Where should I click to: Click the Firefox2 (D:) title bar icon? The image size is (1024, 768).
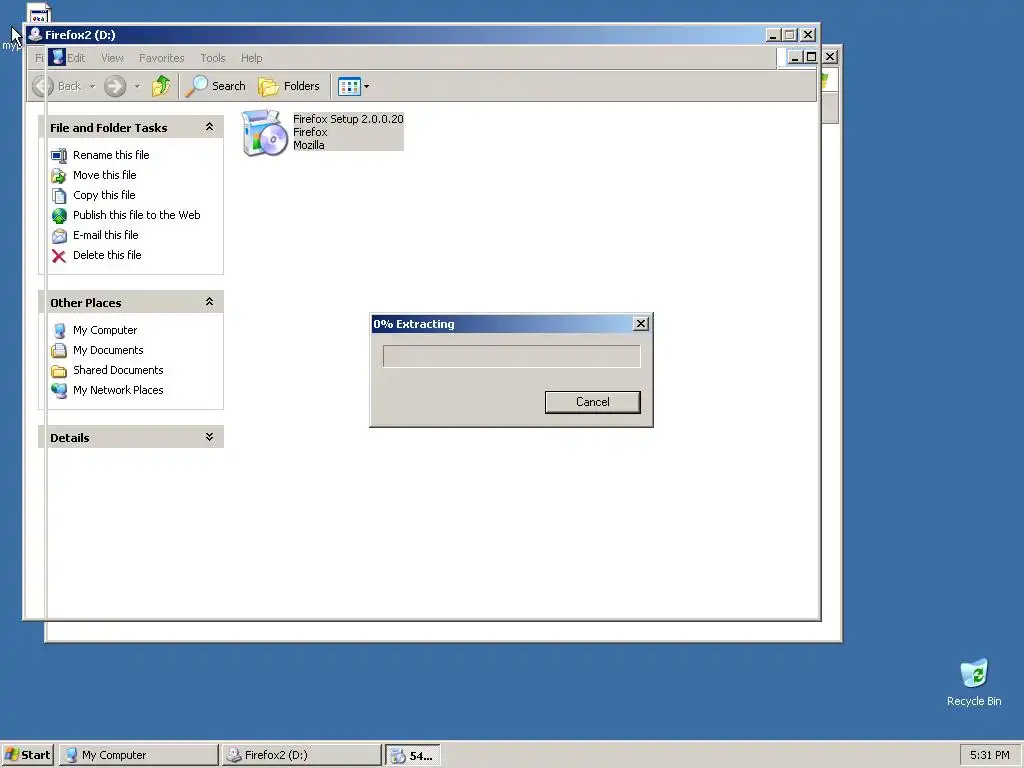pyautogui.click(x=35, y=35)
